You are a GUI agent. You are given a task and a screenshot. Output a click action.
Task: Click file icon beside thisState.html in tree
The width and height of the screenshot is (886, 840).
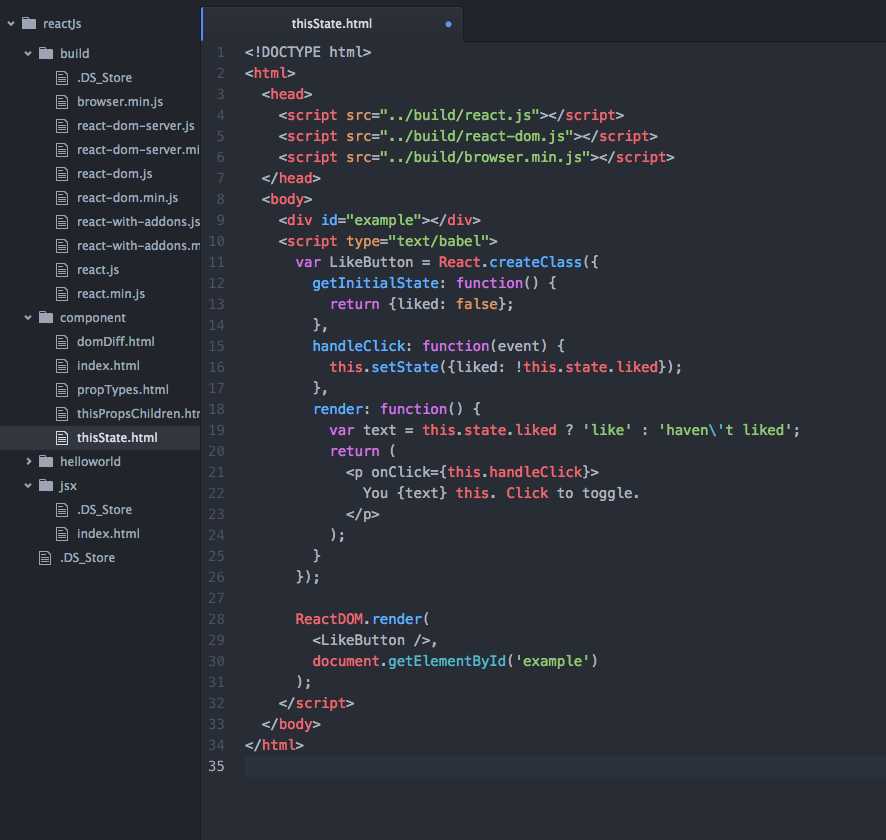tap(62, 438)
